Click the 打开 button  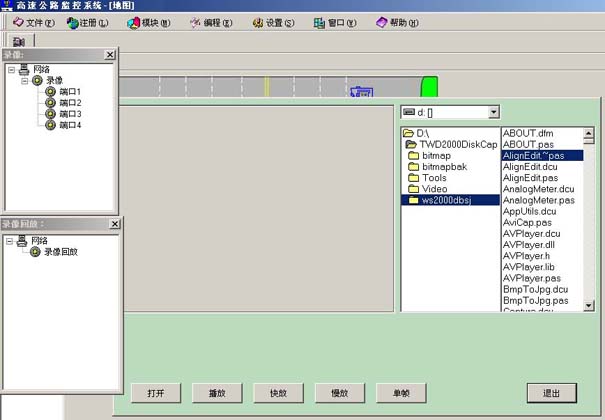[x=155, y=393]
